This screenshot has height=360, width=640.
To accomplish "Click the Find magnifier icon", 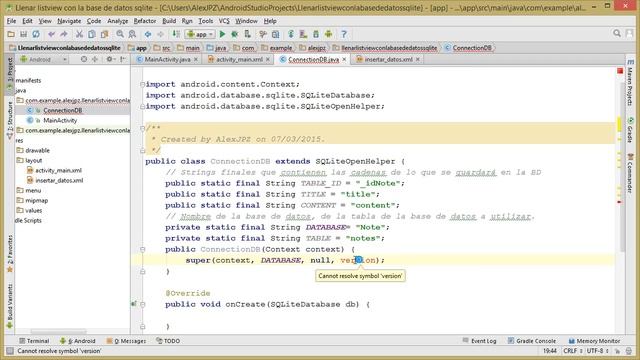I will click(x=120, y=34).
